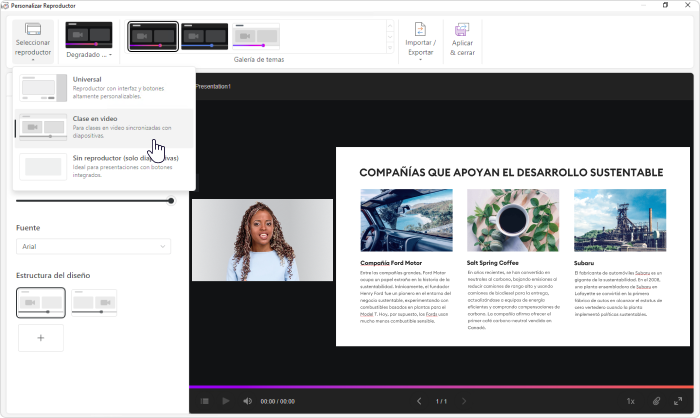Expand the theme gallery list
This screenshot has width=700, height=418.
pyautogui.click(x=390, y=47)
